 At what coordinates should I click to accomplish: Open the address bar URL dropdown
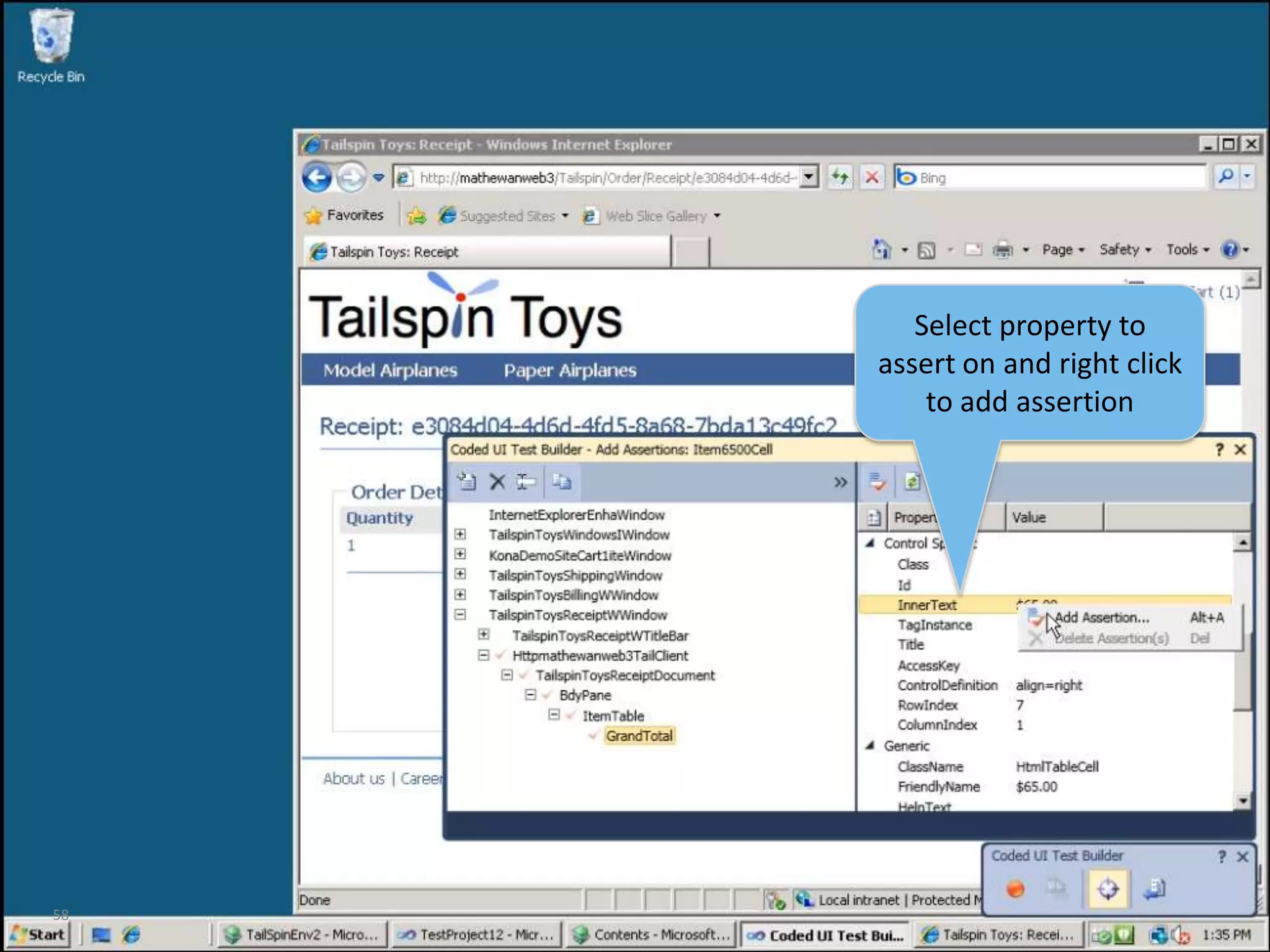807,178
